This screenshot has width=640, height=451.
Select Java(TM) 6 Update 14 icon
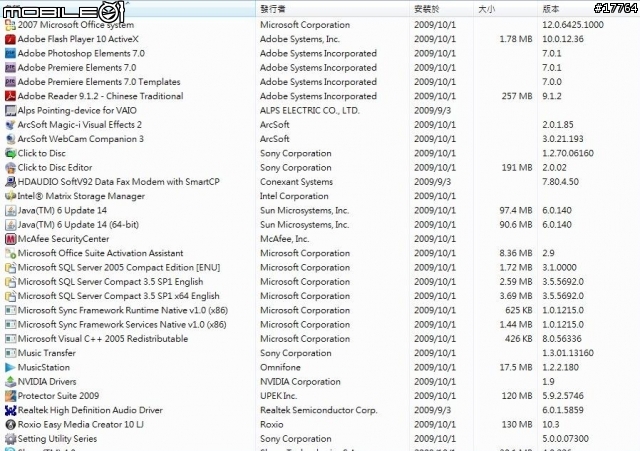(10, 211)
